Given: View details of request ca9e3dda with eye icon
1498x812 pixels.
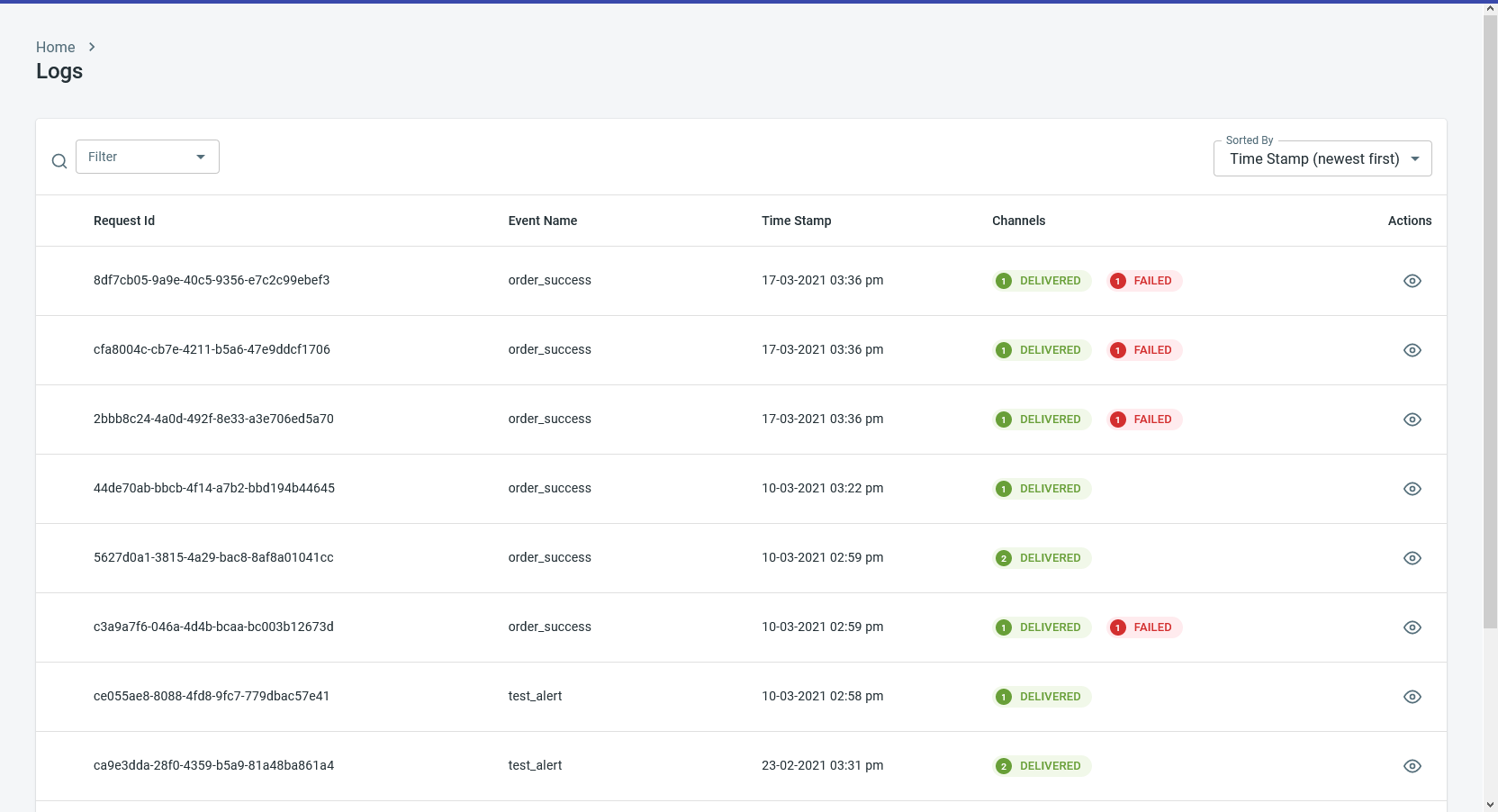Looking at the screenshot, I should pyautogui.click(x=1412, y=766).
